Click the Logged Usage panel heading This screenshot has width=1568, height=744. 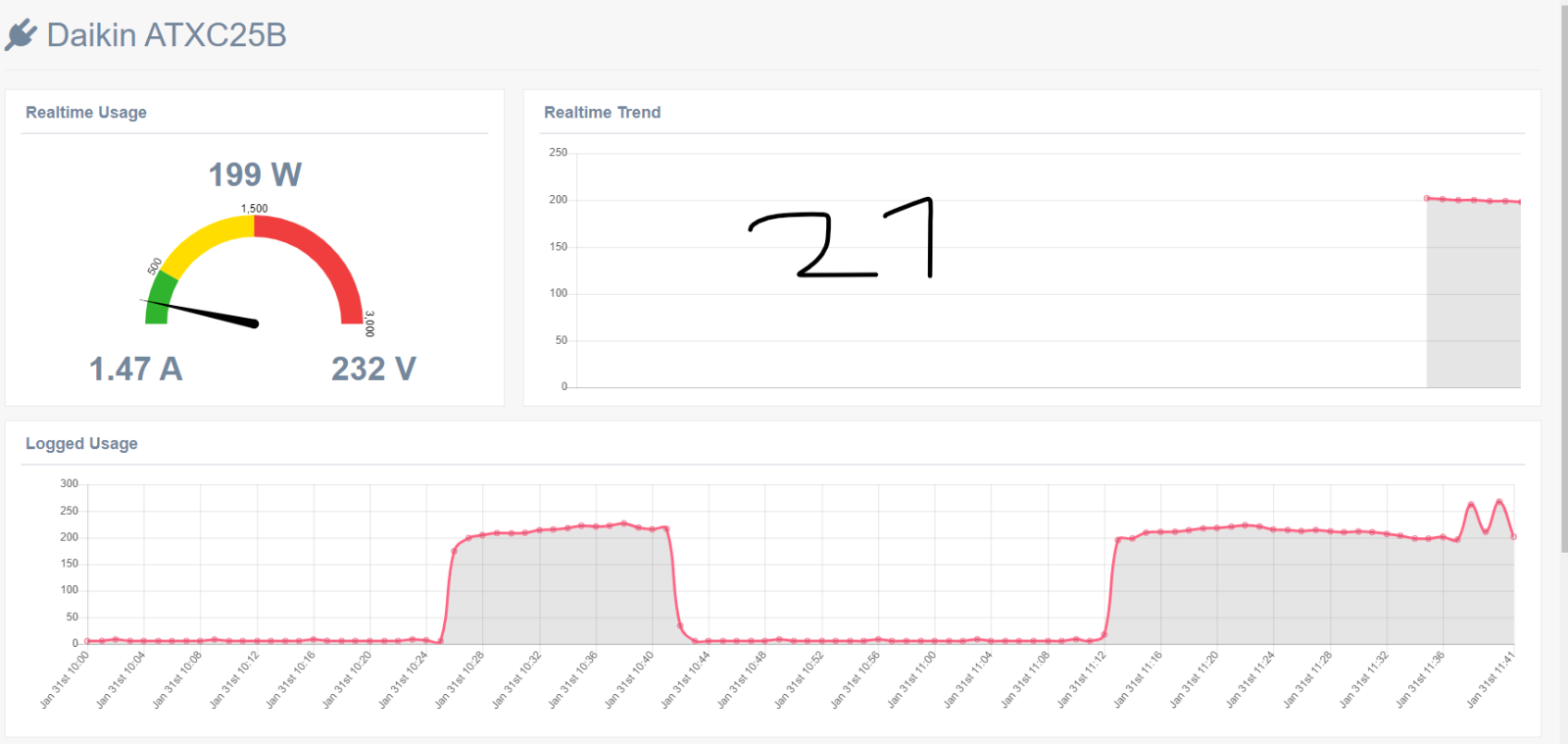click(81, 444)
